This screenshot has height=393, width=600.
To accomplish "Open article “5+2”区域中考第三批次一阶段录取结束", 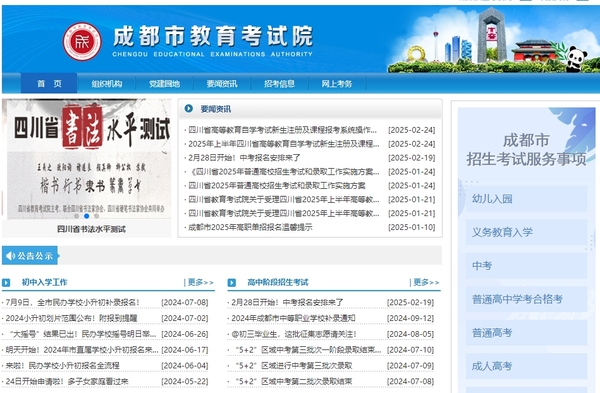I will click(x=307, y=350).
